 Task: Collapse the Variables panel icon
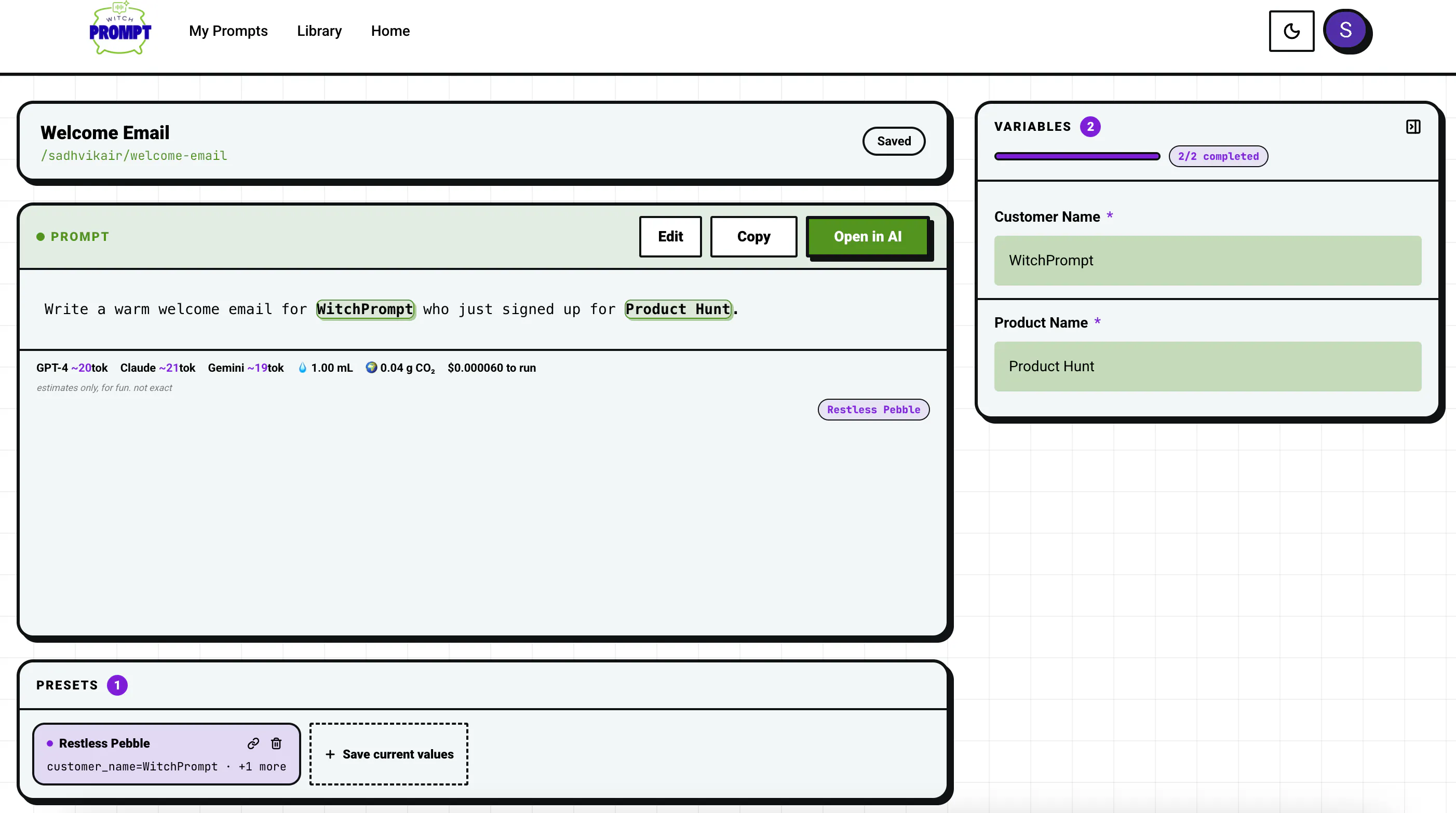pos(1413,127)
